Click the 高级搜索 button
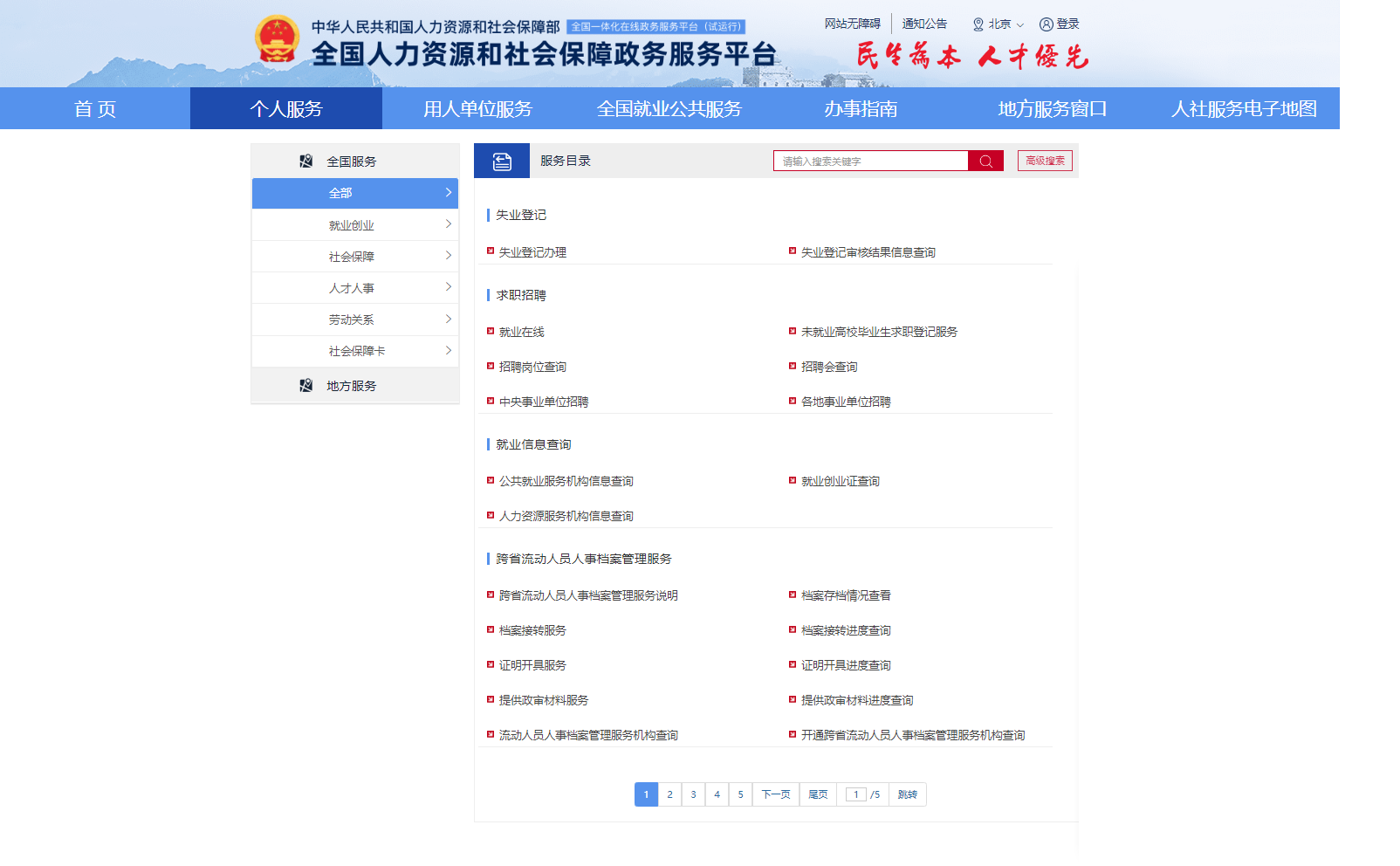The image size is (1400, 866). (x=1045, y=162)
